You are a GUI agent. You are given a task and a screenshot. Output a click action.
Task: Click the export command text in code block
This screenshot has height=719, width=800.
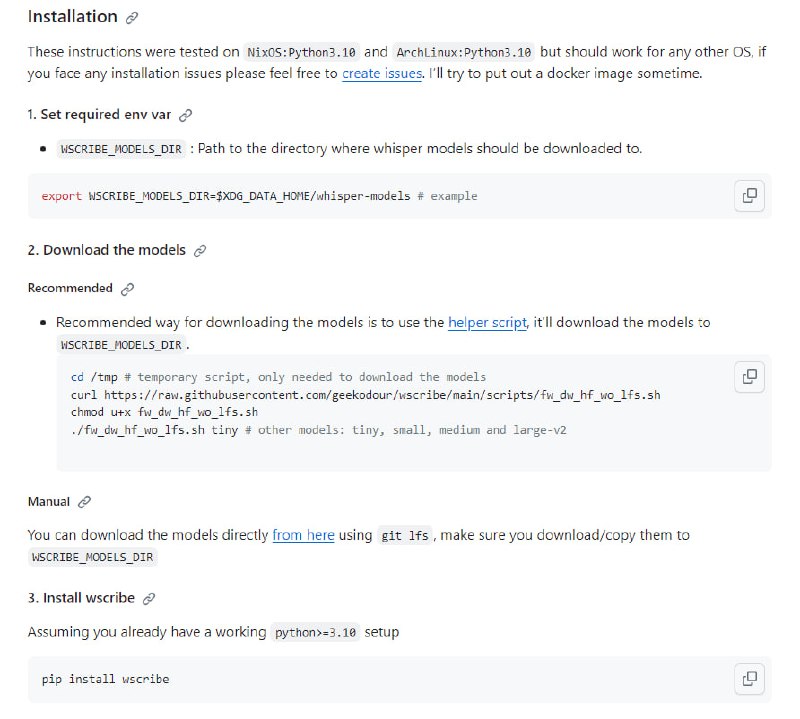tap(259, 196)
